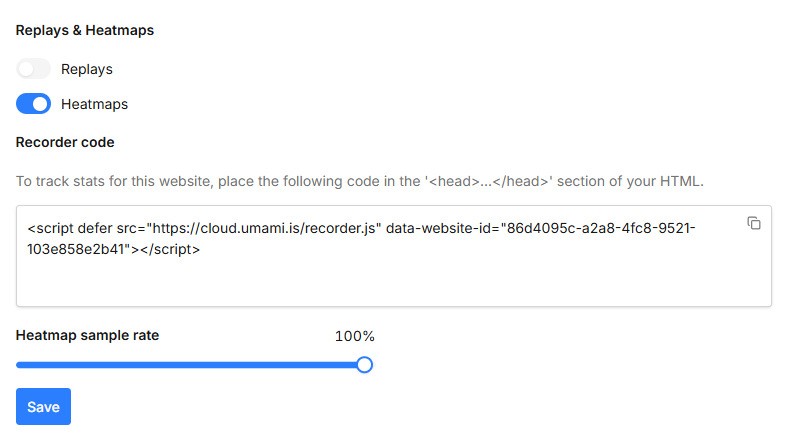Viewport: 791px width, 442px height.
Task: Click the empty area below the code snippet
Action: click(x=393, y=283)
